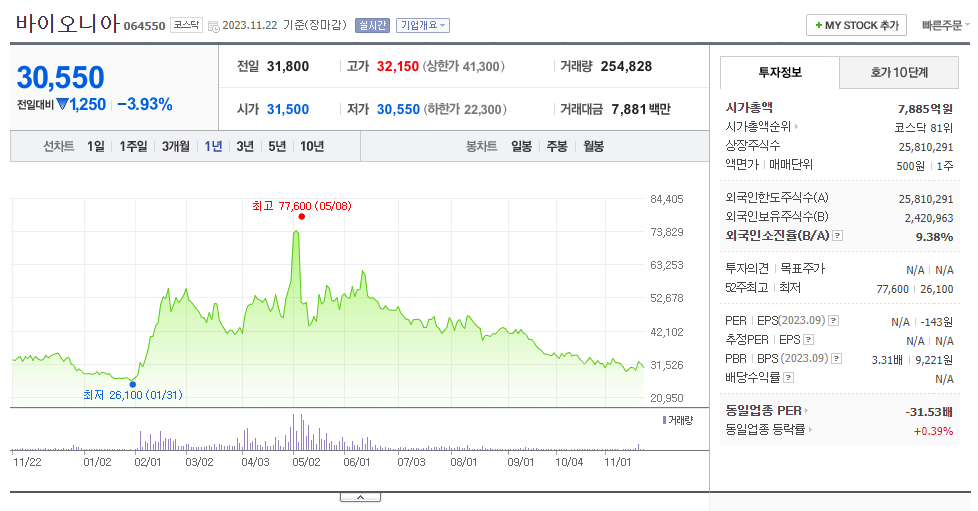The image size is (978, 511).
Task: Collapse the chart panel with up chevron
Action: click(361, 497)
